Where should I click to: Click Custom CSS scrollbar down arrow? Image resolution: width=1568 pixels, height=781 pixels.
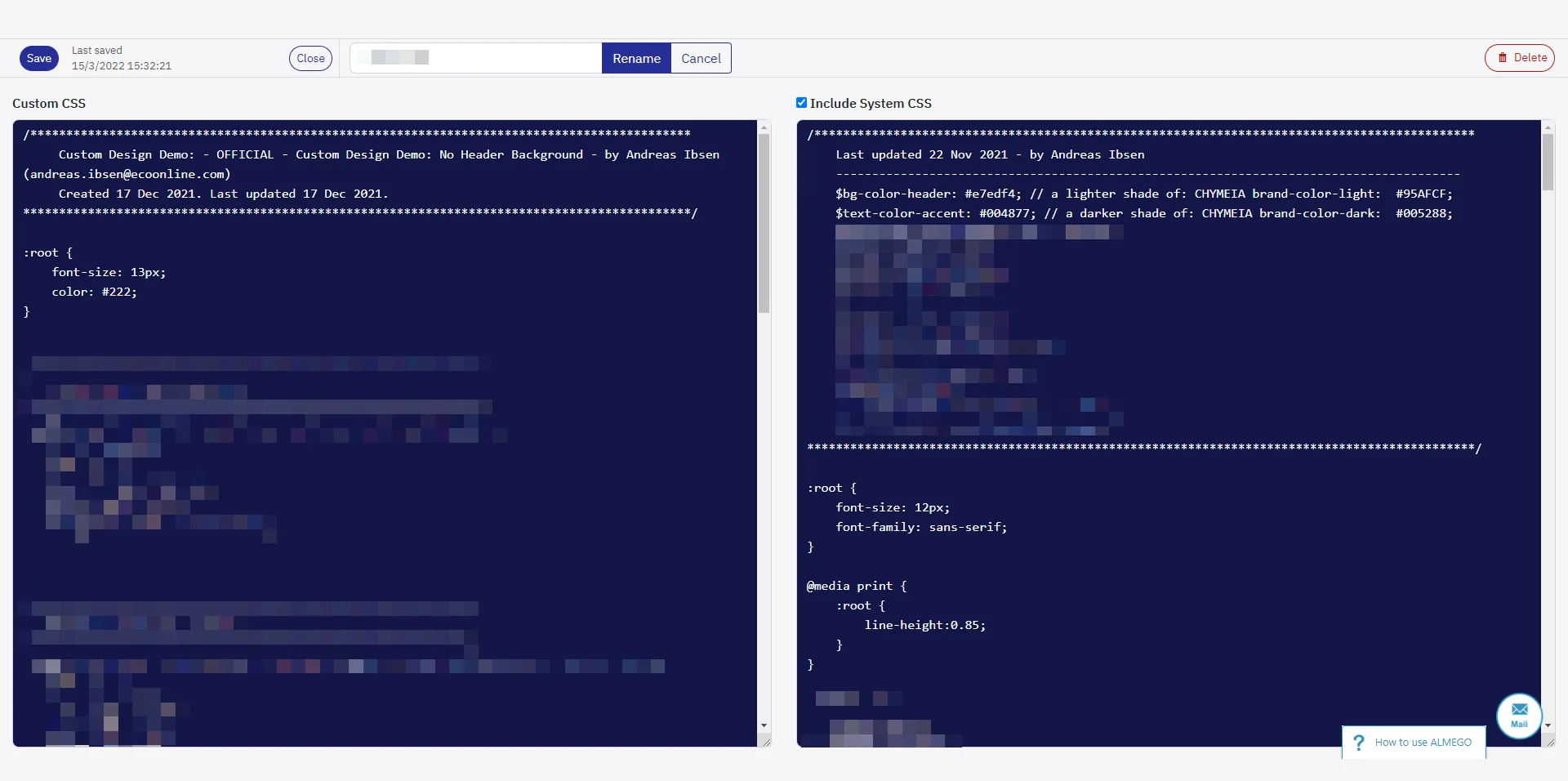764,725
